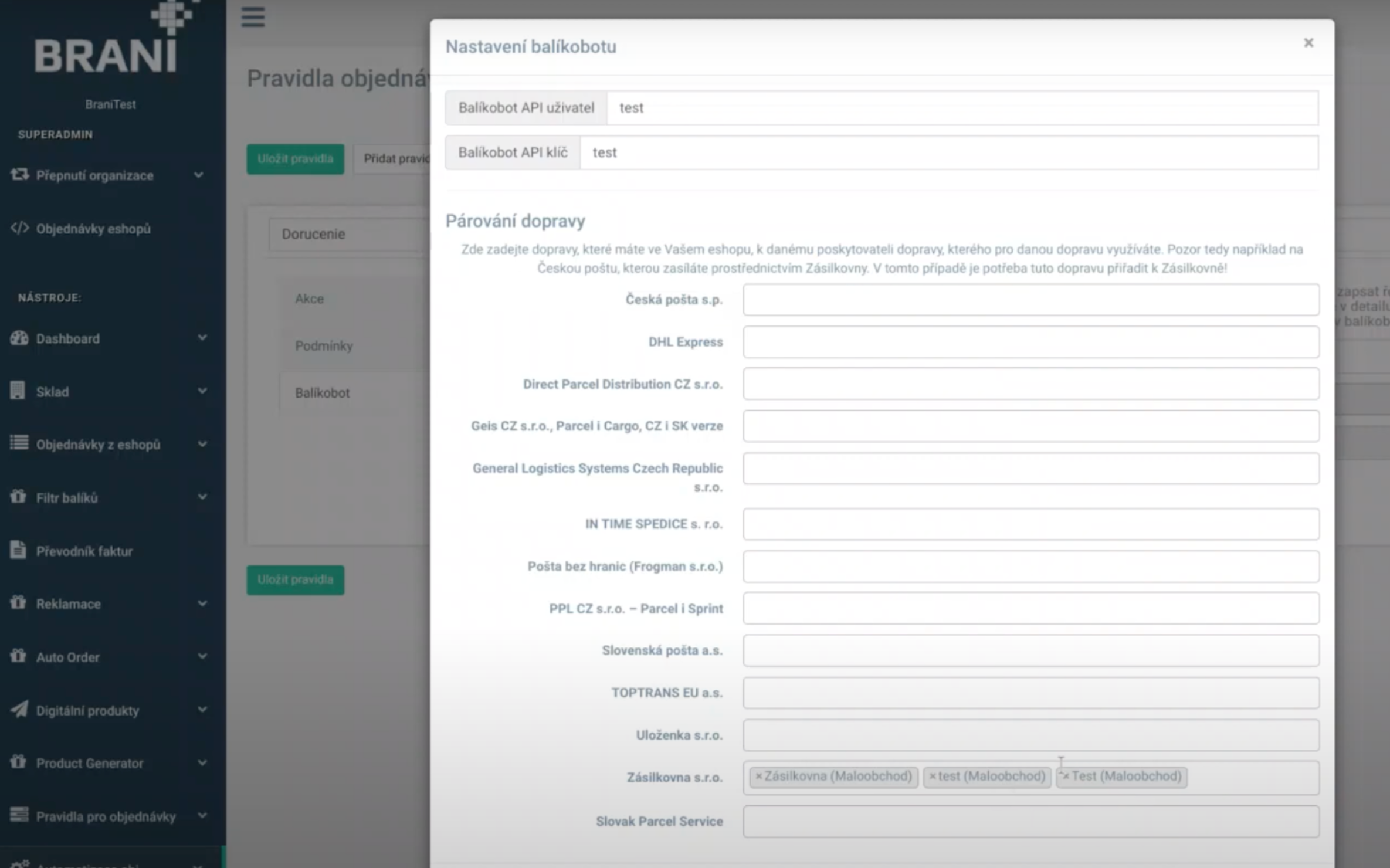
Task: Click the Digitální produkty paper plane icon
Action: (19, 709)
